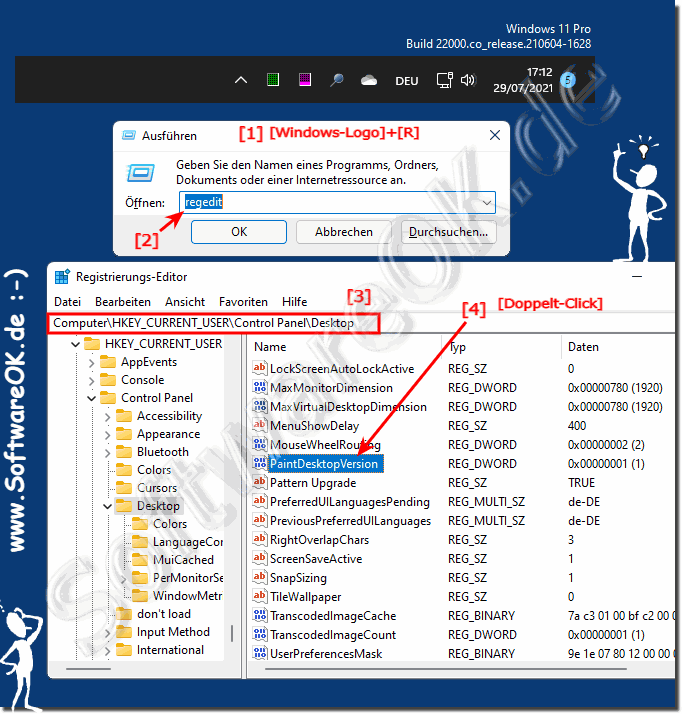Image resolution: width=682 pixels, height=714 pixels.
Task: Select the TranscodedImageCount value
Action: click(x=333, y=635)
